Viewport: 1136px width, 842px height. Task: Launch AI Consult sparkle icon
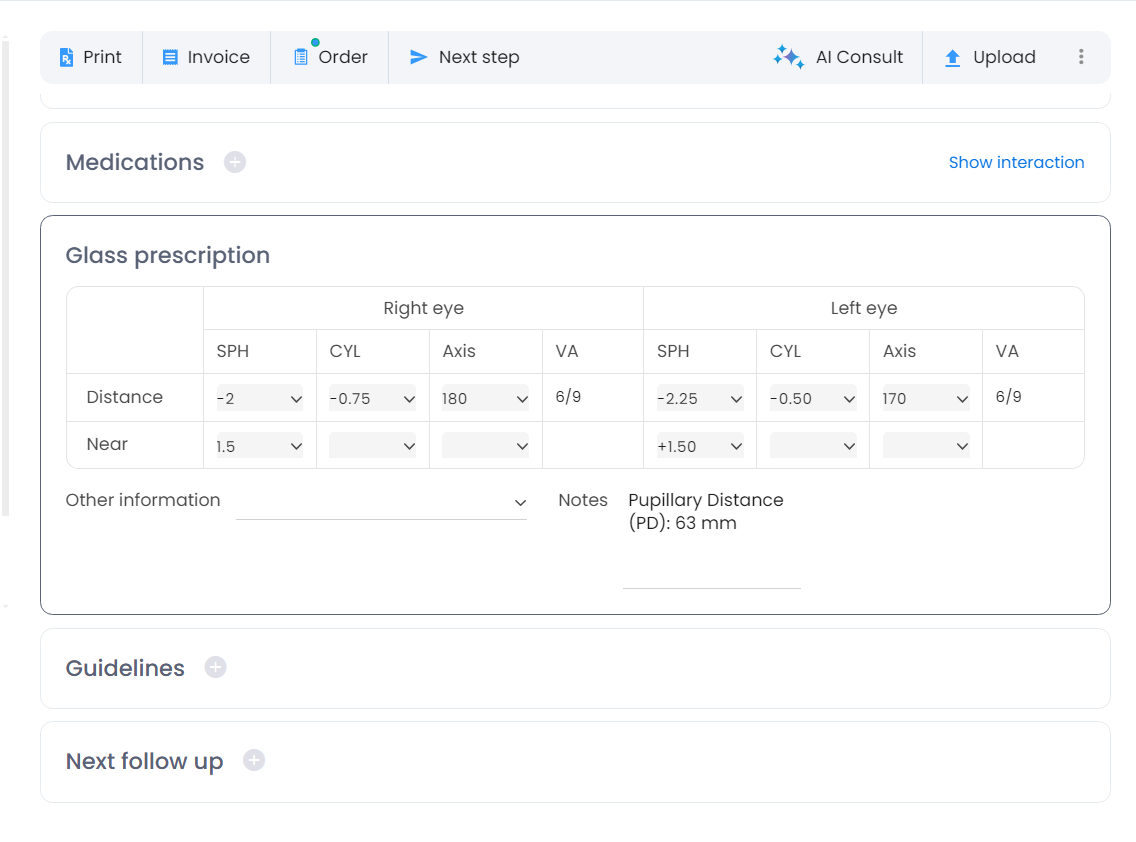click(x=788, y=58)
